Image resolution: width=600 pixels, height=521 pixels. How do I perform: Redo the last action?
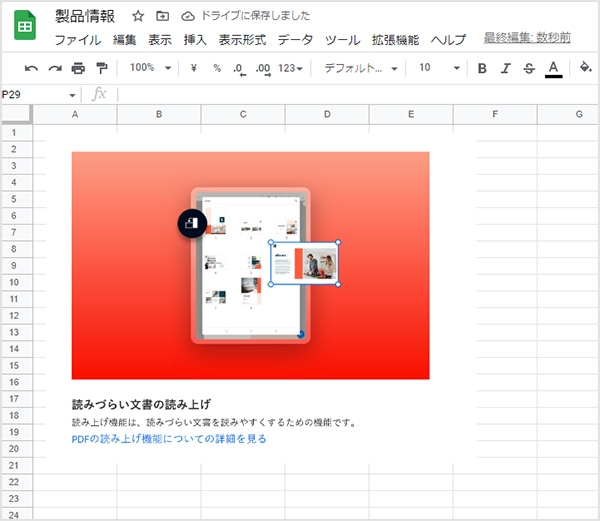coord(55,68)
